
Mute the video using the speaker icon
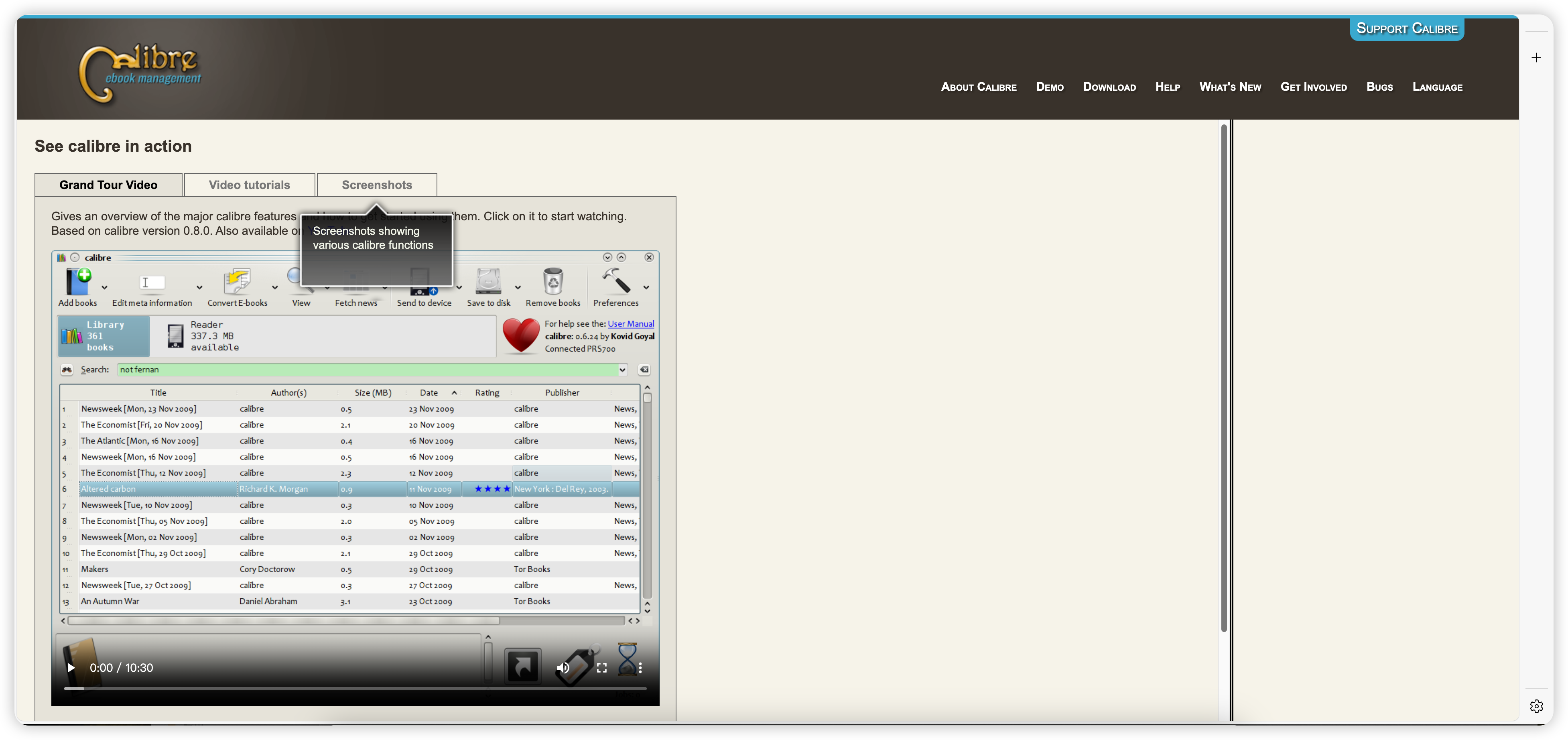[x=563, y=667]
